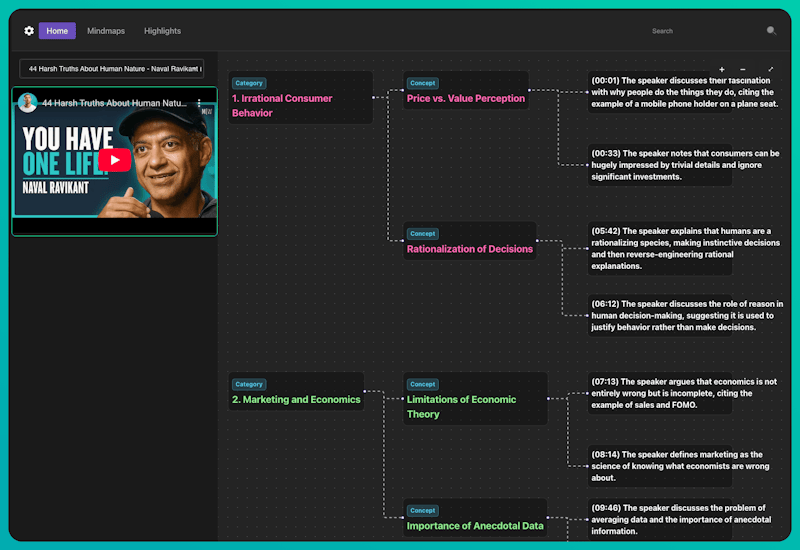This screenshot has width=800, height=550.
Task: Open settings with the gear icon
Action: [29, 31]
